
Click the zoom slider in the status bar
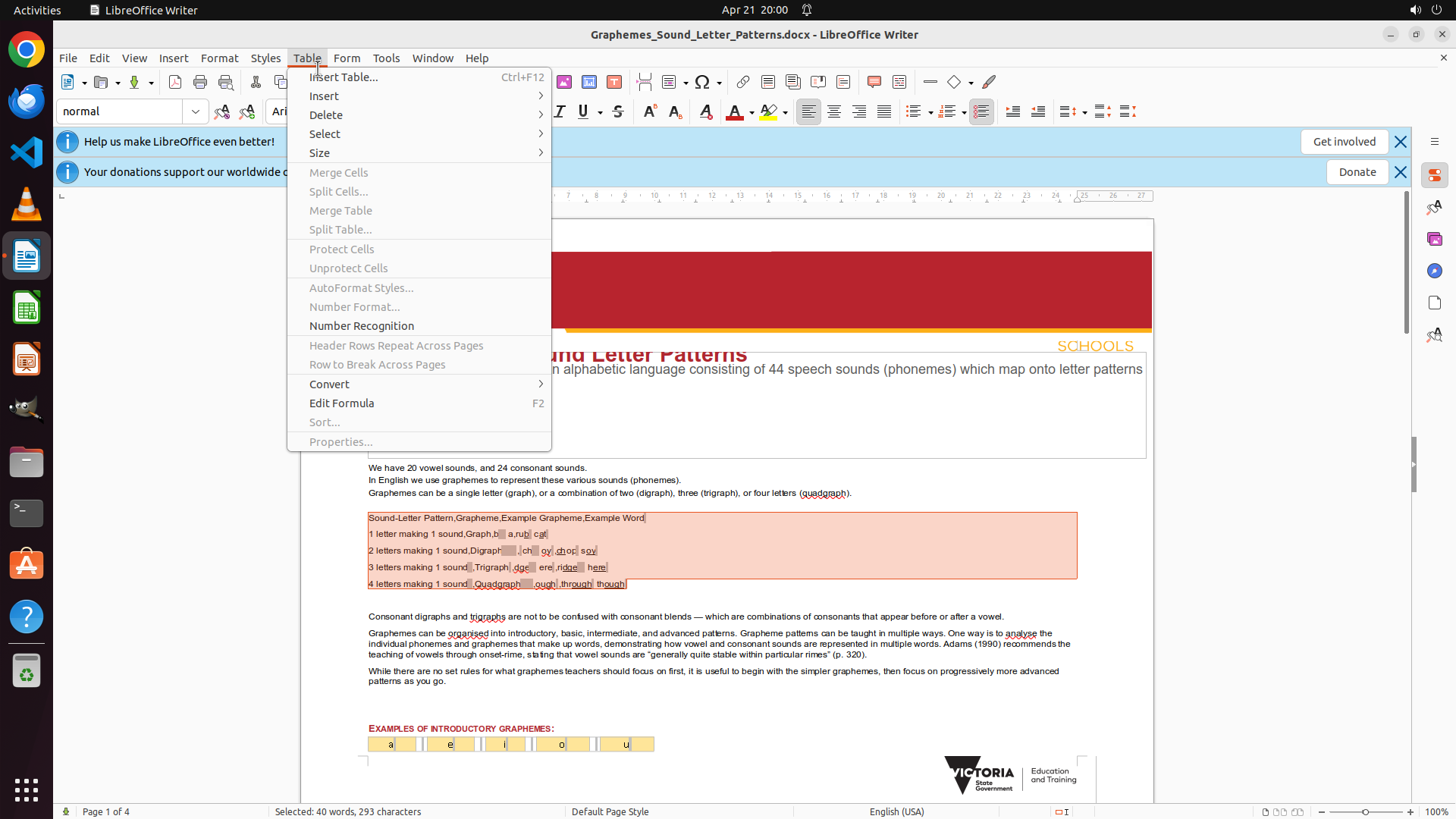(x=1365, y=811)
